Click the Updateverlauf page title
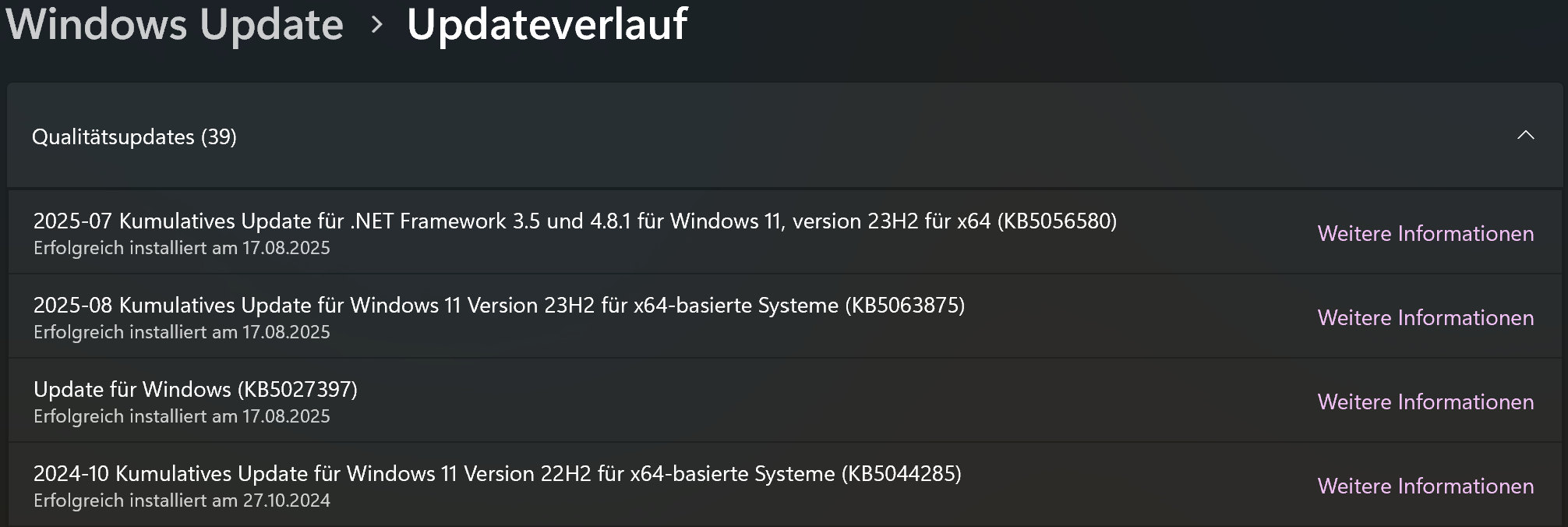Image resolution: width=1568 pixels, height=527 pixels. 547,25
